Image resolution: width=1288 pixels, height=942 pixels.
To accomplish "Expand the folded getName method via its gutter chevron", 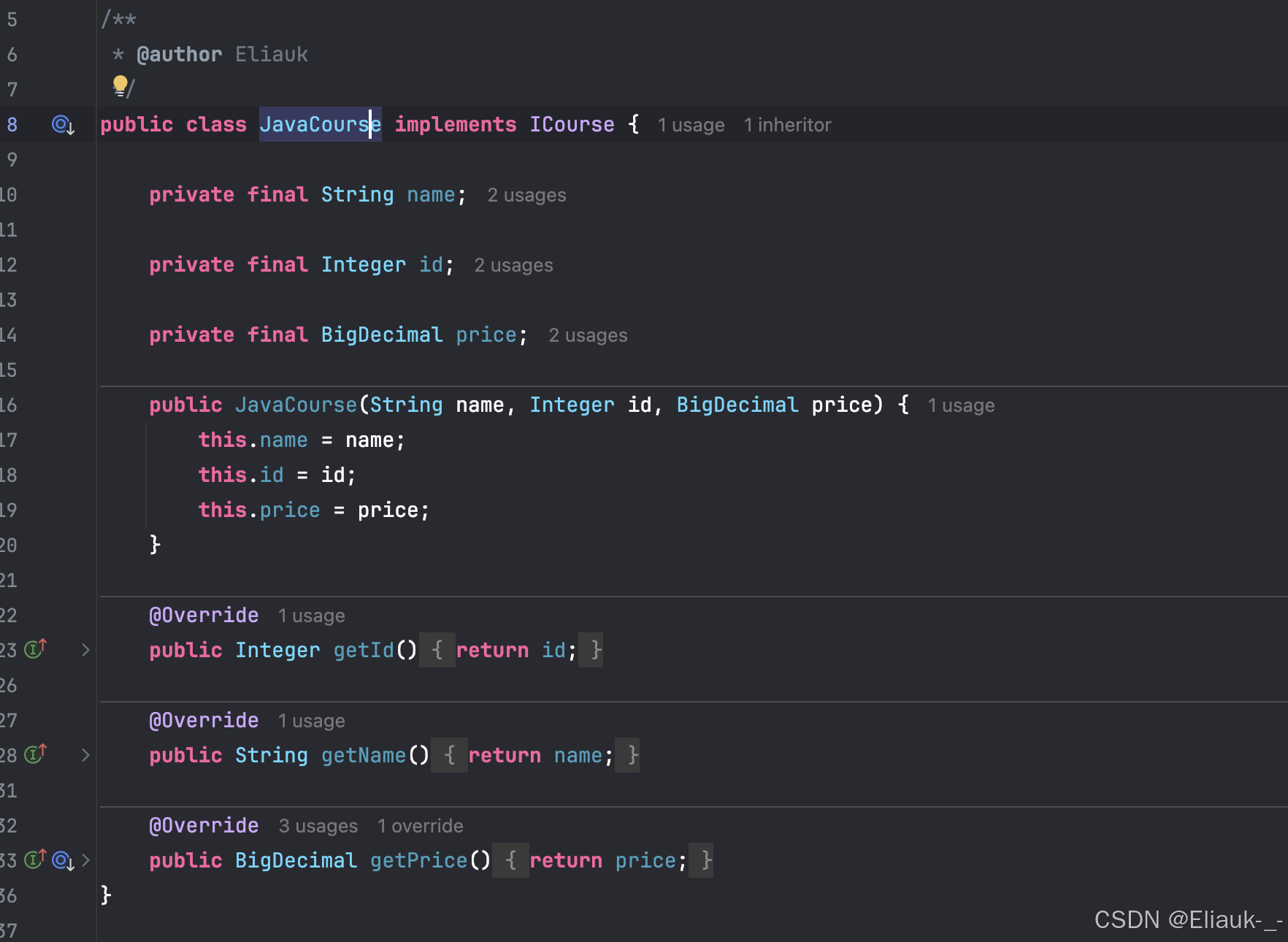I will [86, 755].
